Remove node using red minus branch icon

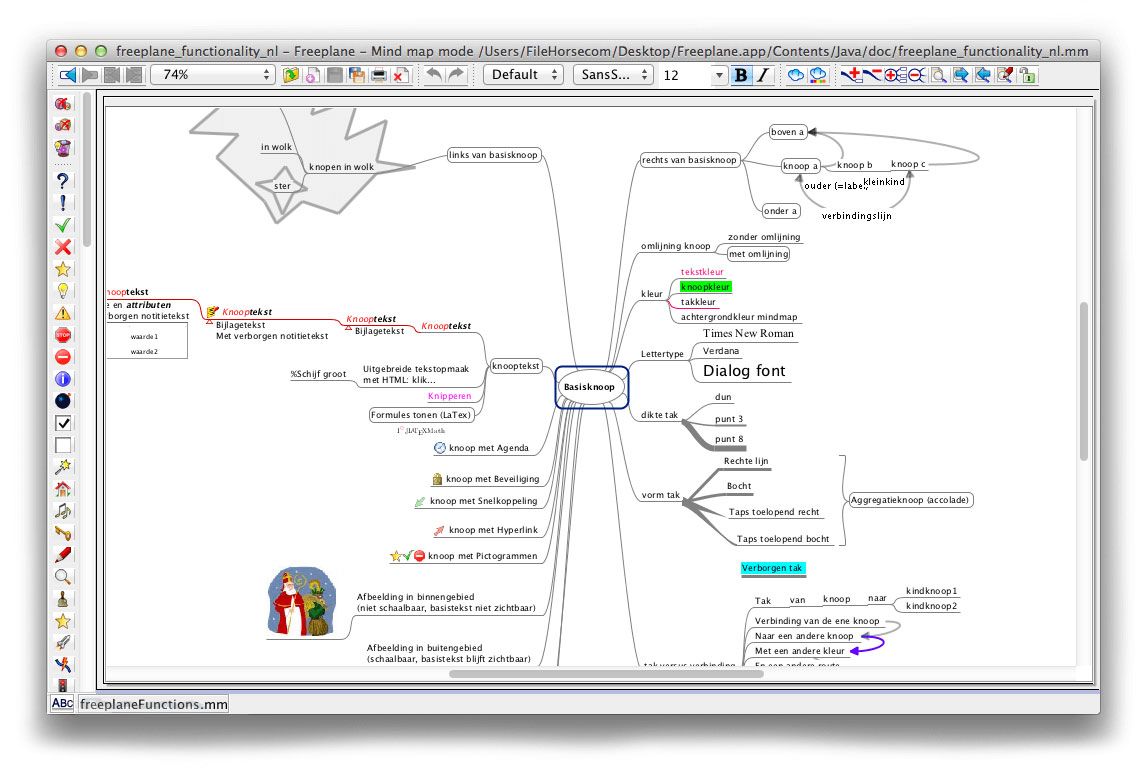click(x=872, y=74)
